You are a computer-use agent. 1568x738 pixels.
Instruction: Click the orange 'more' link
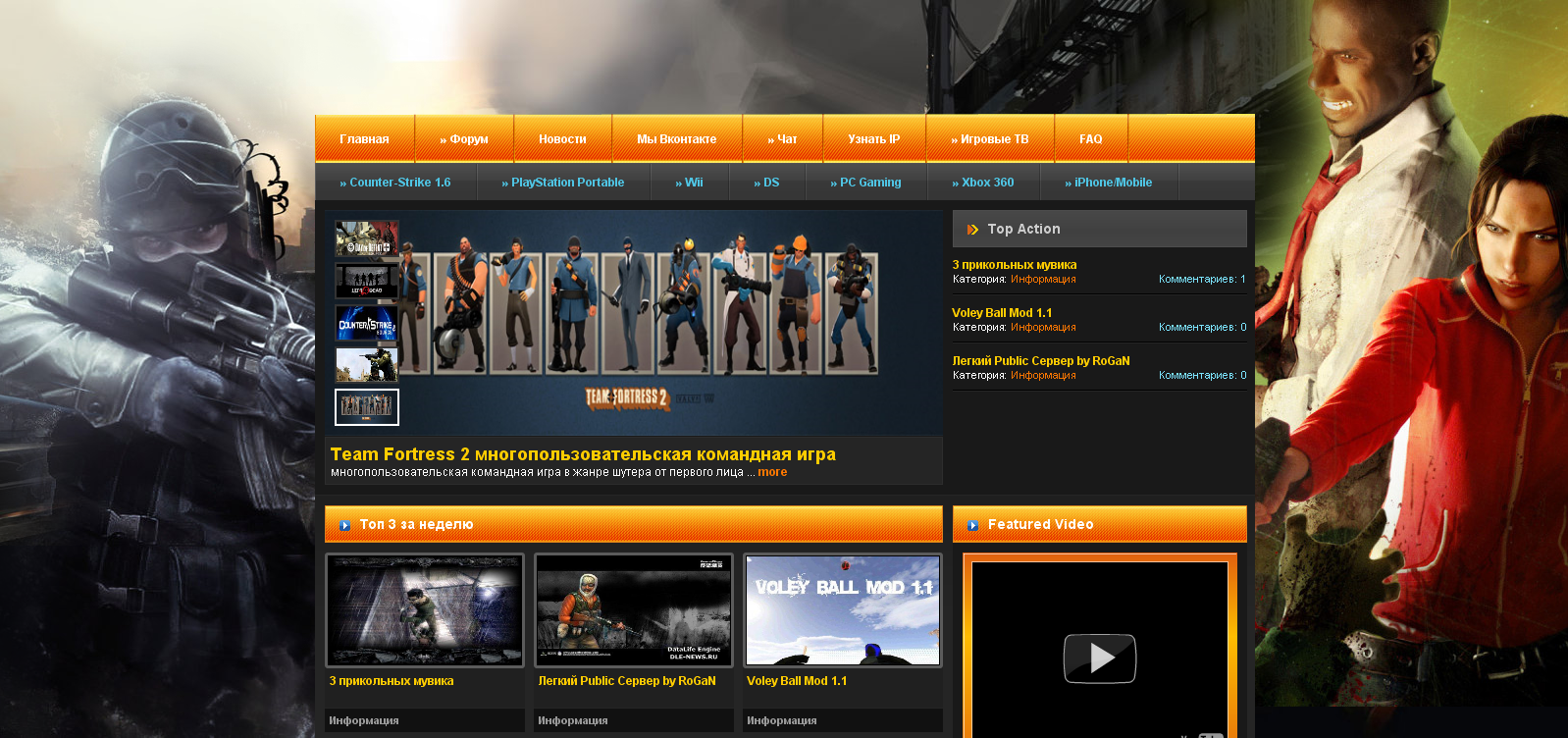772,472
